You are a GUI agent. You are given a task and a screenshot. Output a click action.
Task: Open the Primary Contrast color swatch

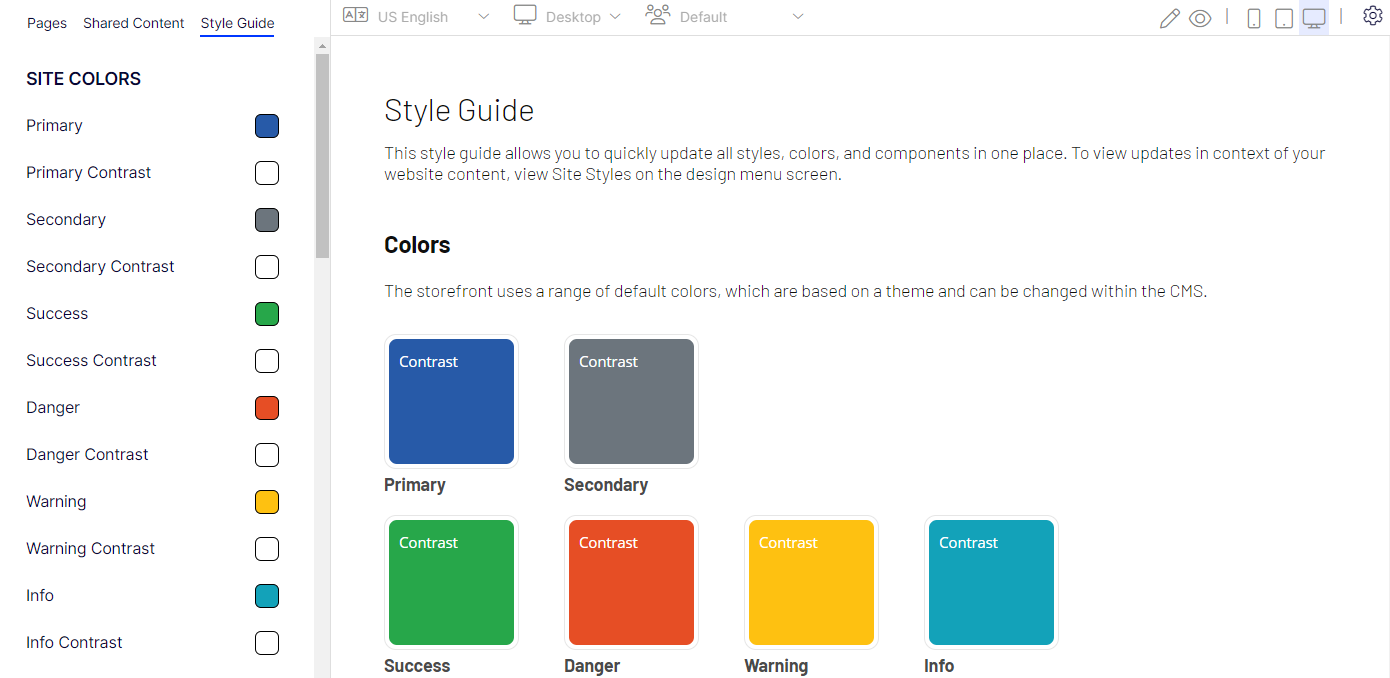(267, 173)
